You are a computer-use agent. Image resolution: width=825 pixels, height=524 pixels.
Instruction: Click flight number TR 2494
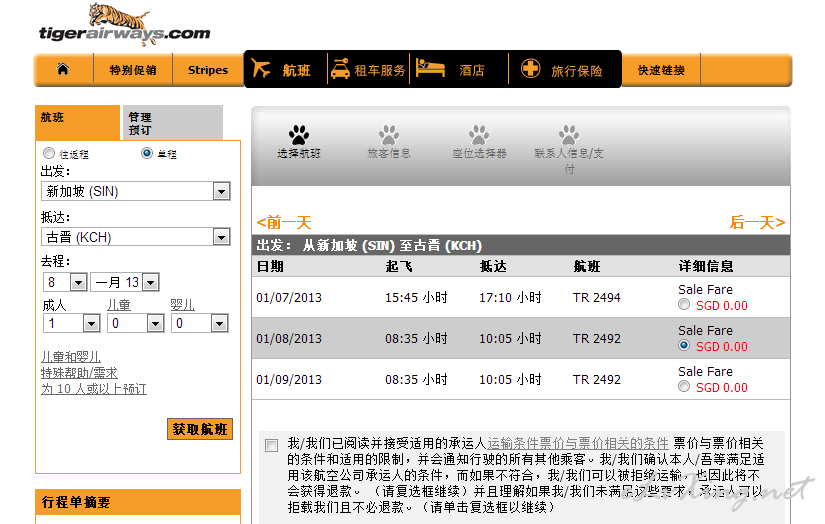597,298
